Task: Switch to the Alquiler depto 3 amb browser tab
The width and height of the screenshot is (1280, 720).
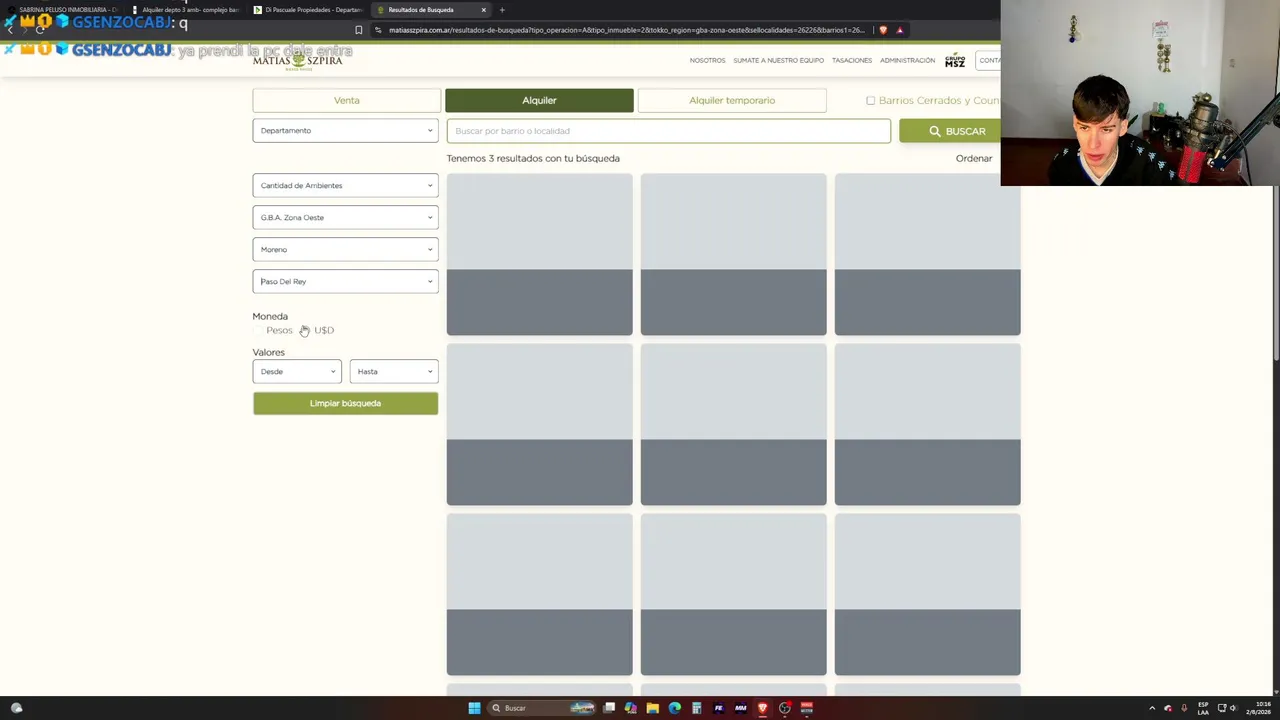Action: point(187,10)
